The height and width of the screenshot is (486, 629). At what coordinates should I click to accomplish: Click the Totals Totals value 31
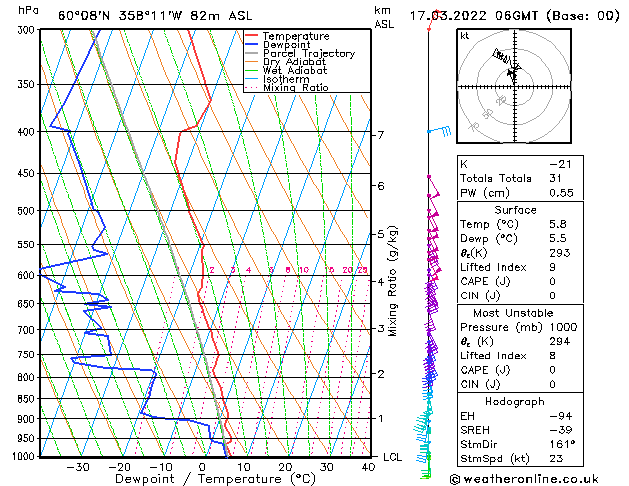(x=556, y=178)
